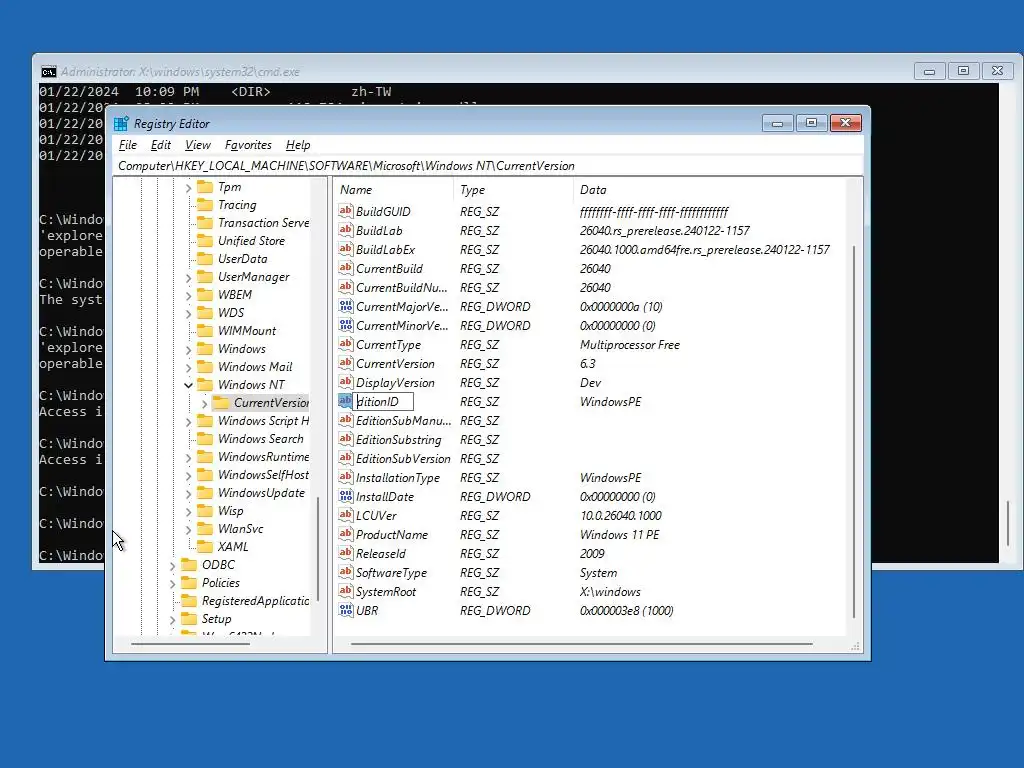This screenshot has width=1024, height=768.
Task: Click the ODBC folder icon
Action: coord(189,564)
